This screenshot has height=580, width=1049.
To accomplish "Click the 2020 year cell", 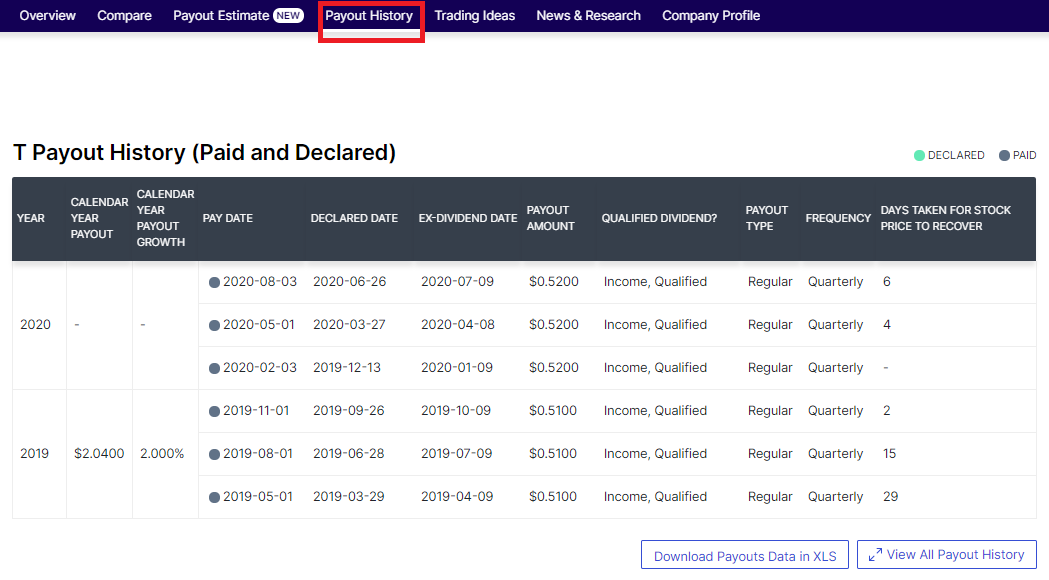I will 35,324.
